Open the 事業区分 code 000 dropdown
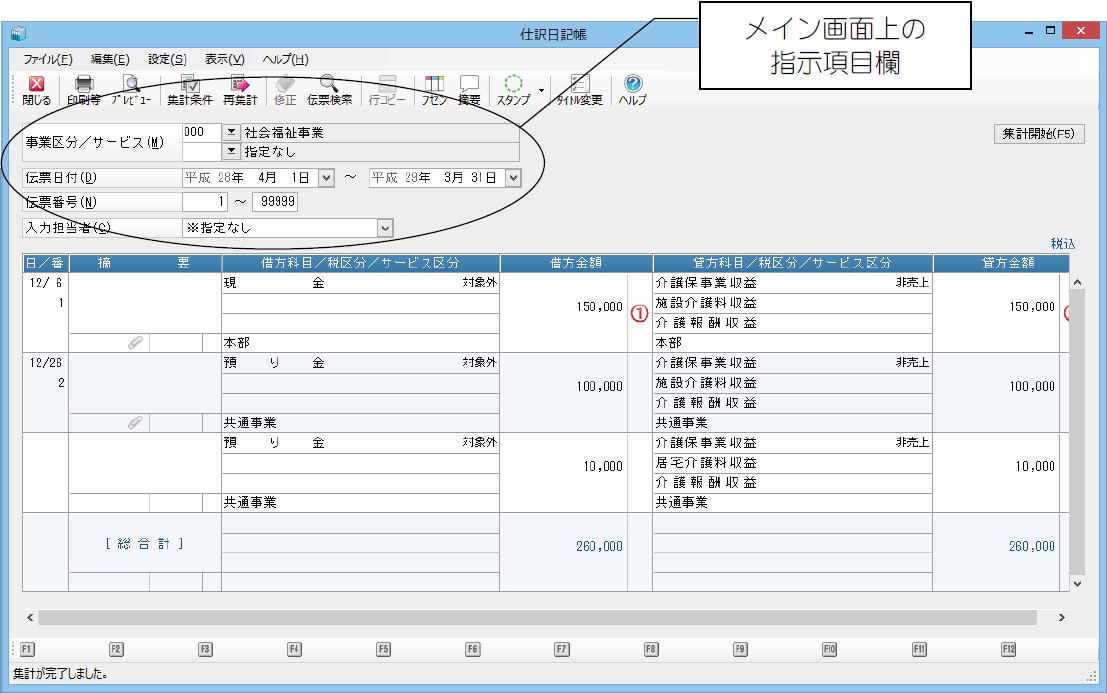Viewport: 1107px width, 693px height. 231,132
